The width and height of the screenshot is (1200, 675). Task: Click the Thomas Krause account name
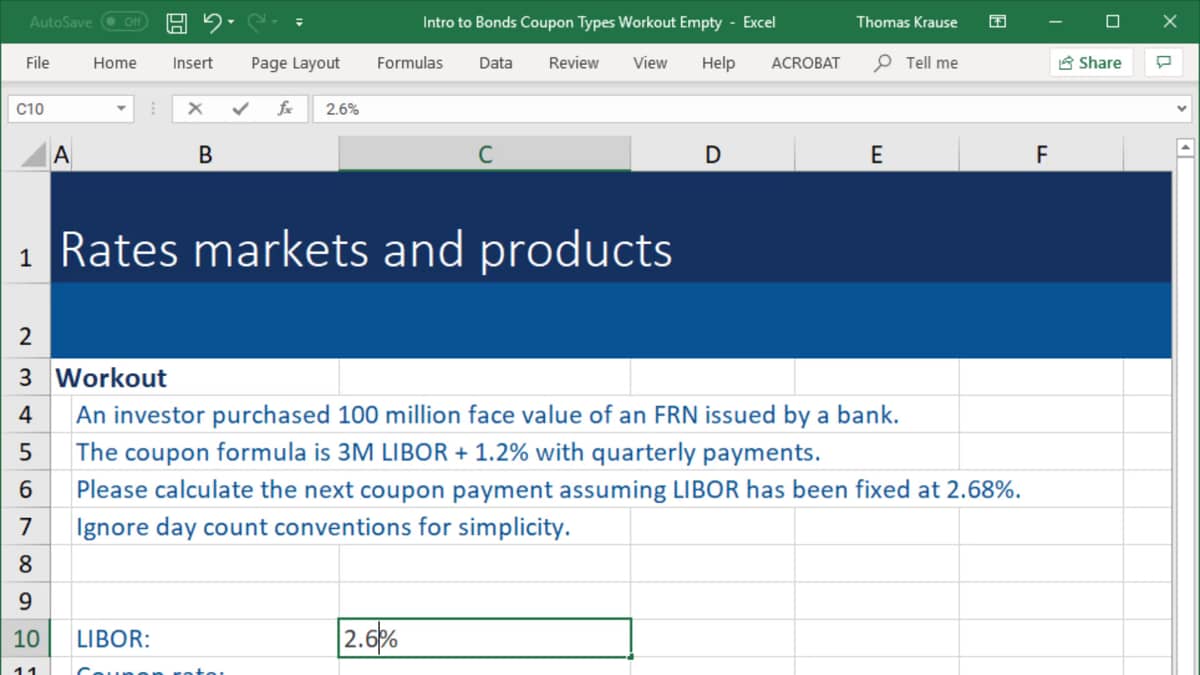[906, 22]
